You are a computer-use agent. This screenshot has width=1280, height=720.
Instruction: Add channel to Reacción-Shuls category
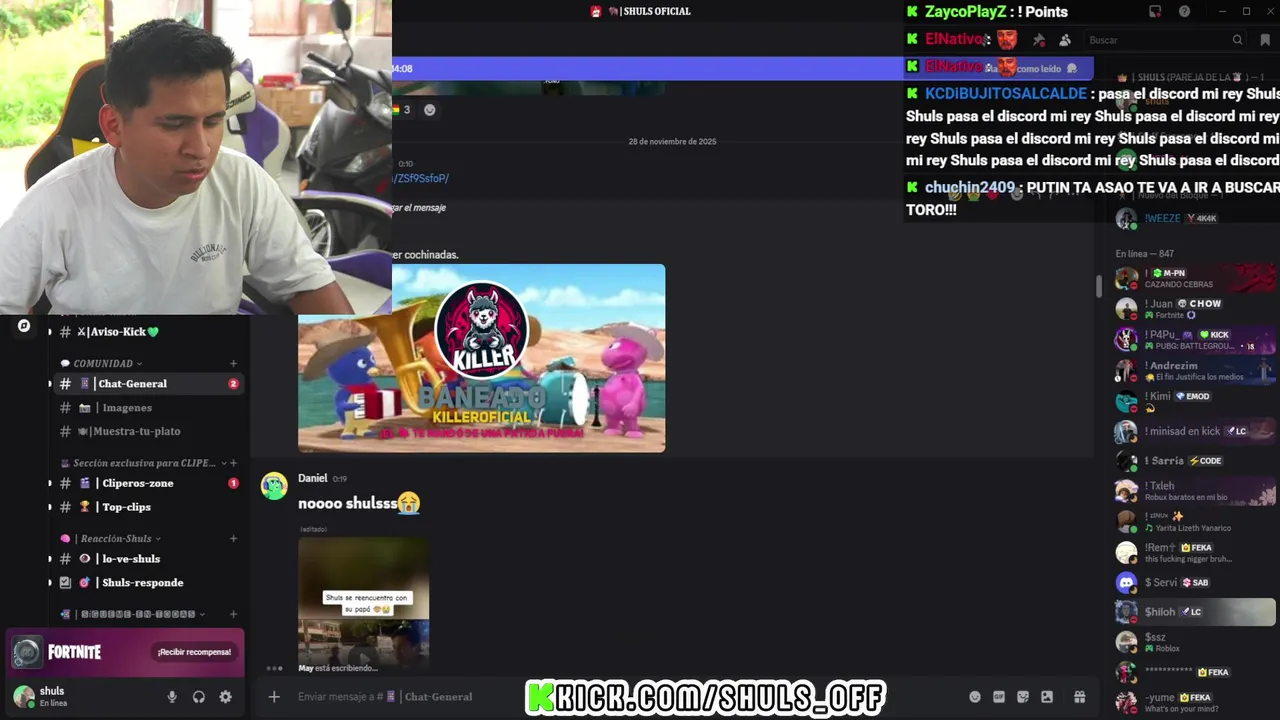[233, 538]
